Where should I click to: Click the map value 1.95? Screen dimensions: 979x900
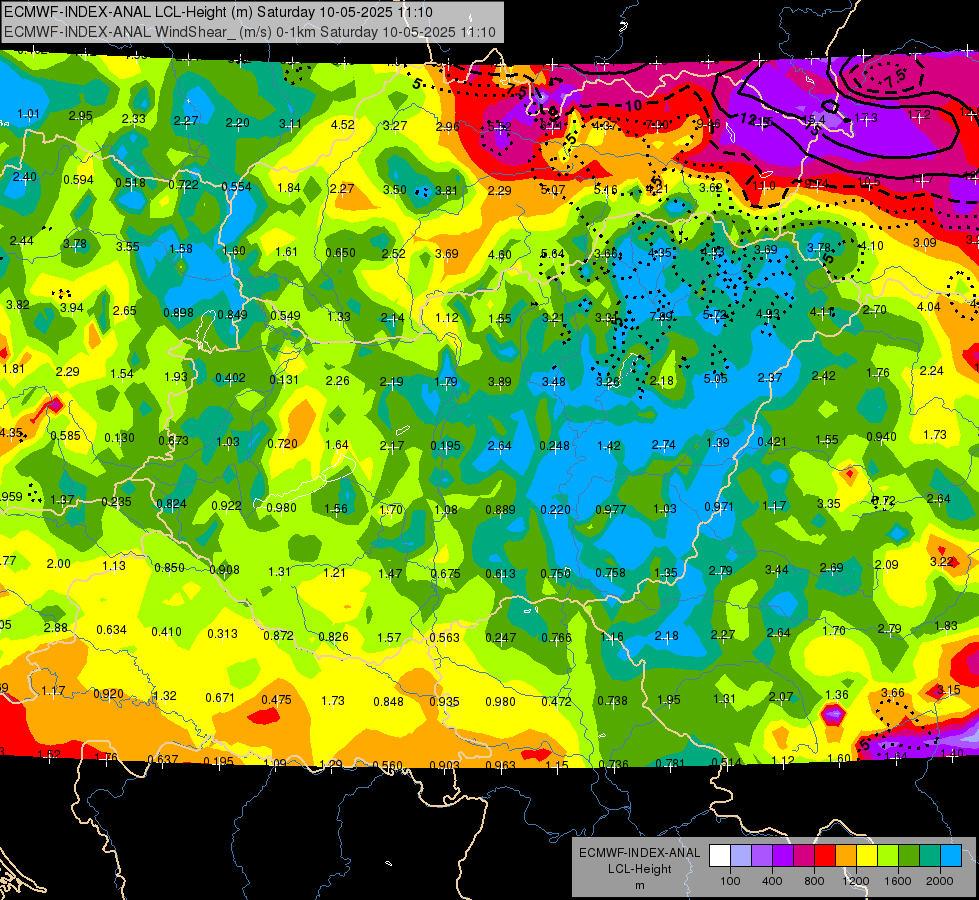[669, 700]
